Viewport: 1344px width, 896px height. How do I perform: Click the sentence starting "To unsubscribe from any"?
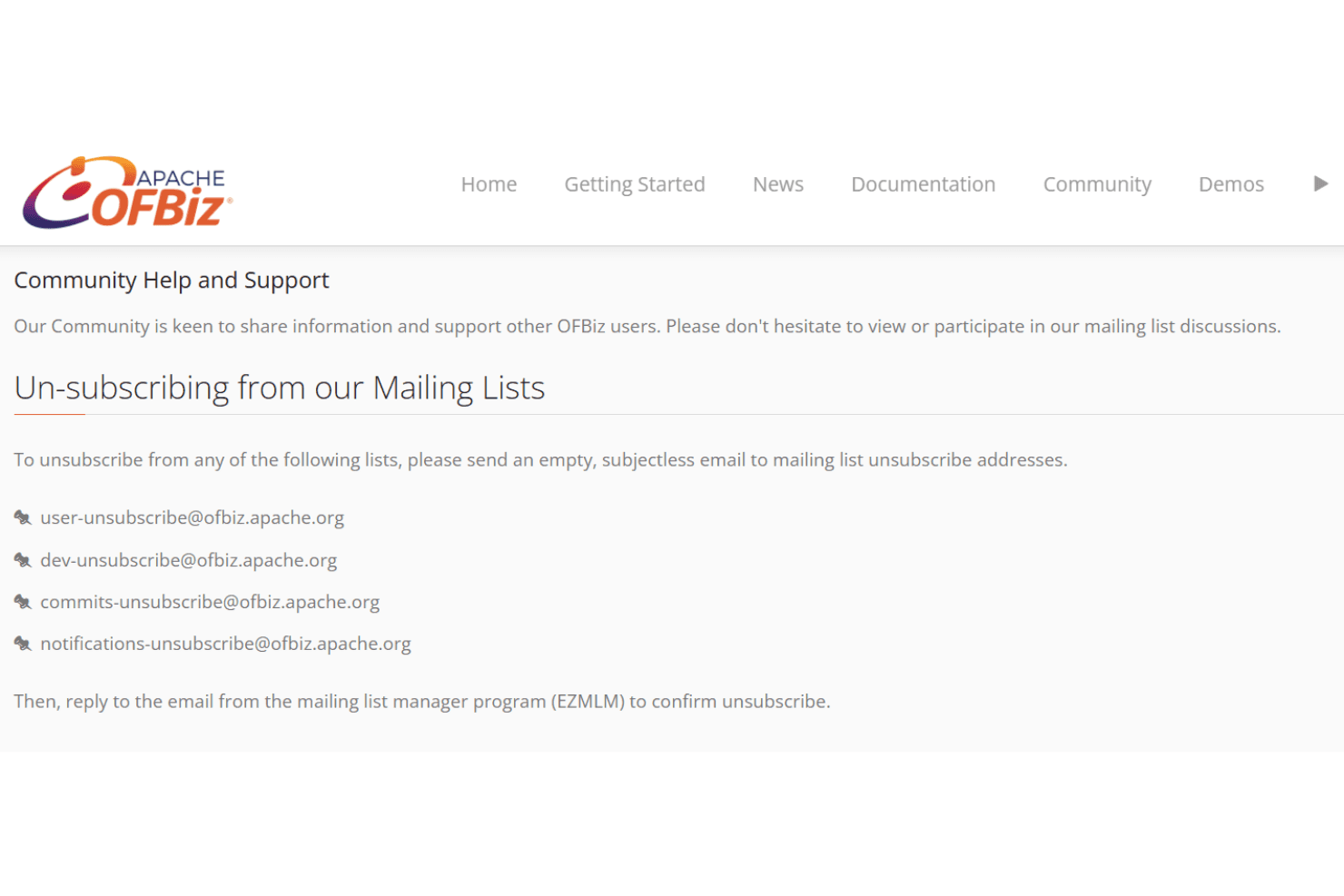click(540, 460)
